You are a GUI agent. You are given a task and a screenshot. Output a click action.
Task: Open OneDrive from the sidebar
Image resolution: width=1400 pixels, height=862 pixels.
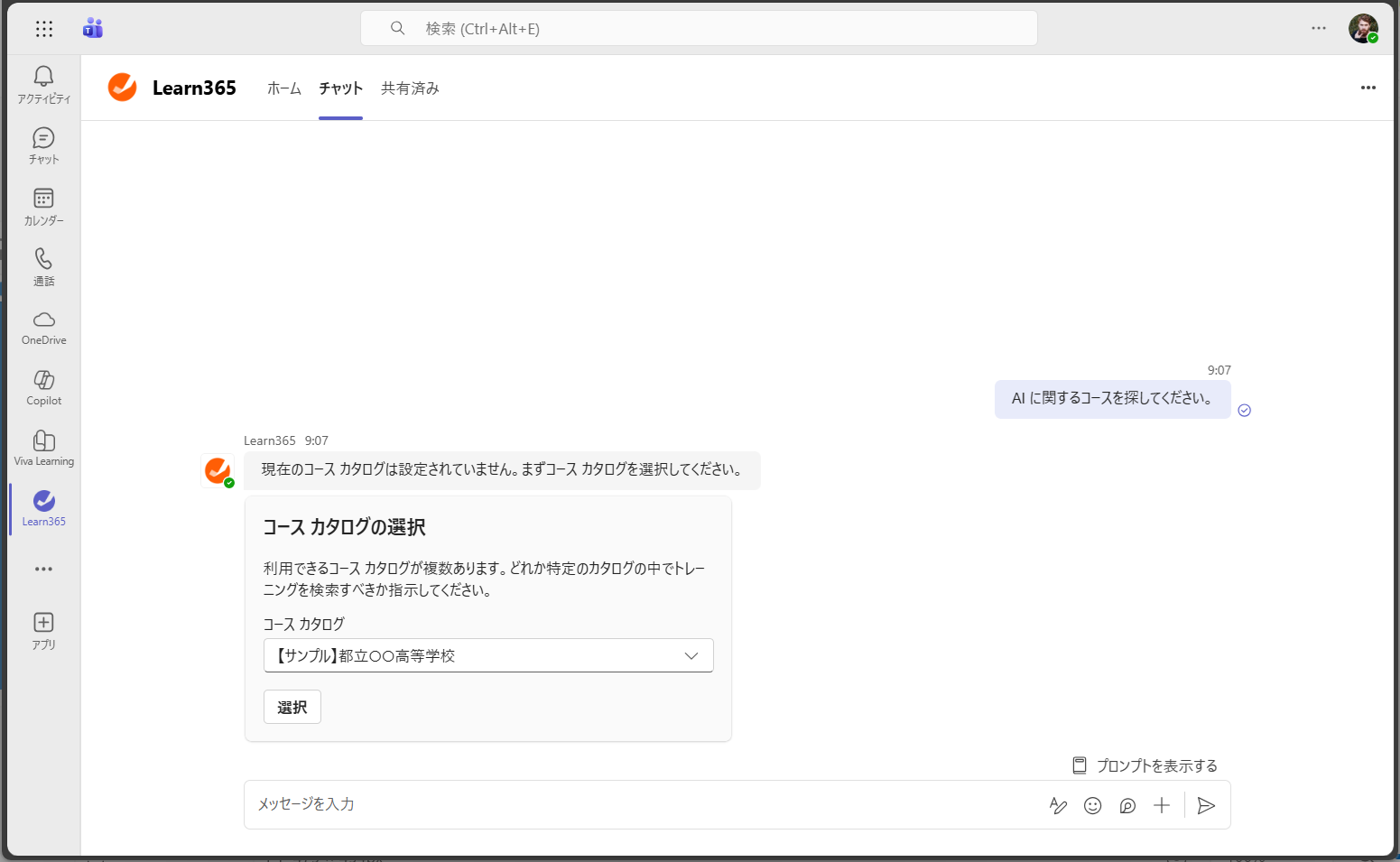click(x=43, y=327)
